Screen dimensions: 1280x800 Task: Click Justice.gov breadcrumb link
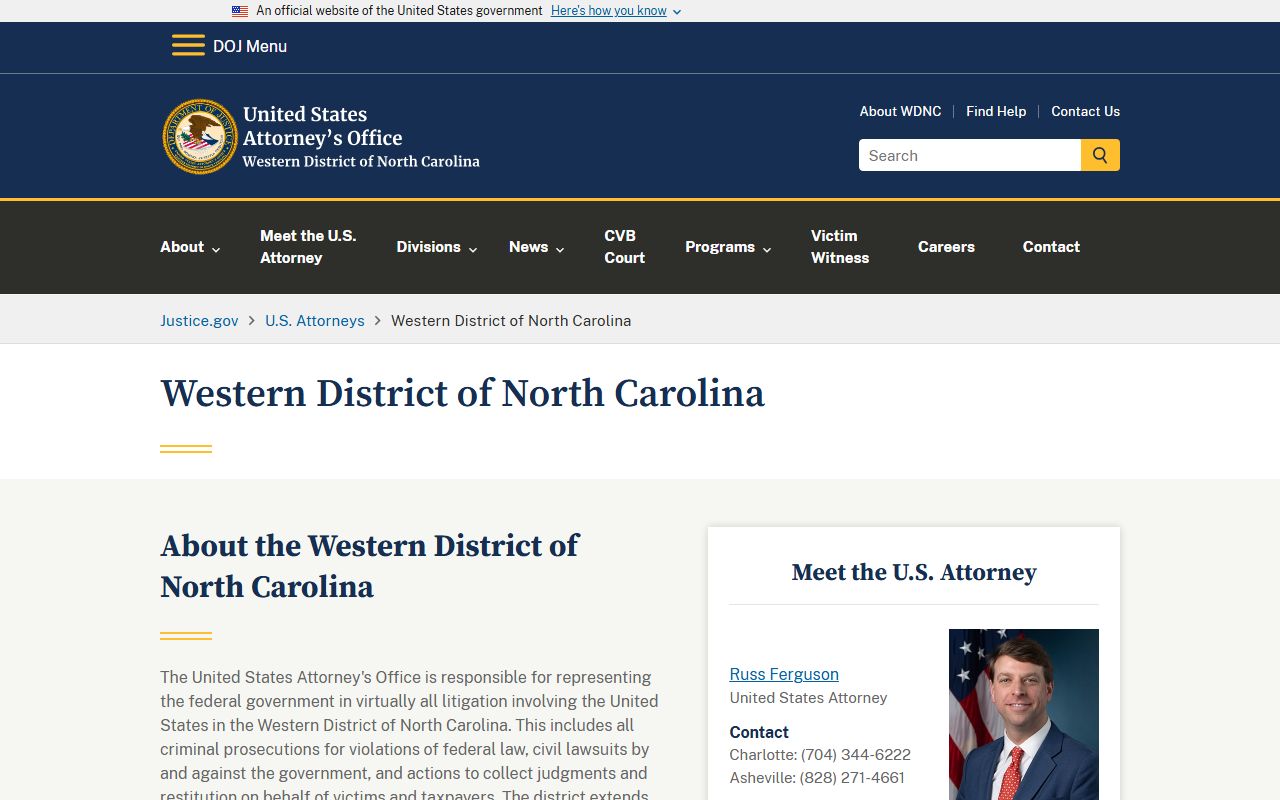tap(199, 320)
